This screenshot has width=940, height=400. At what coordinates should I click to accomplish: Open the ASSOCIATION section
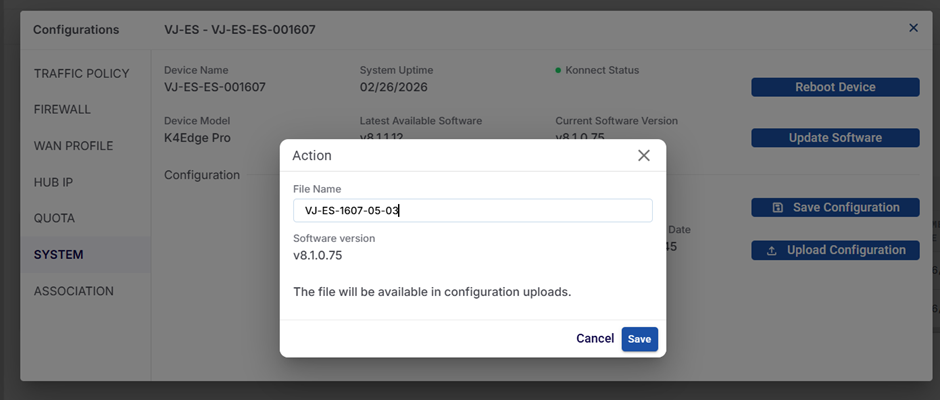[x=74, y=291]
